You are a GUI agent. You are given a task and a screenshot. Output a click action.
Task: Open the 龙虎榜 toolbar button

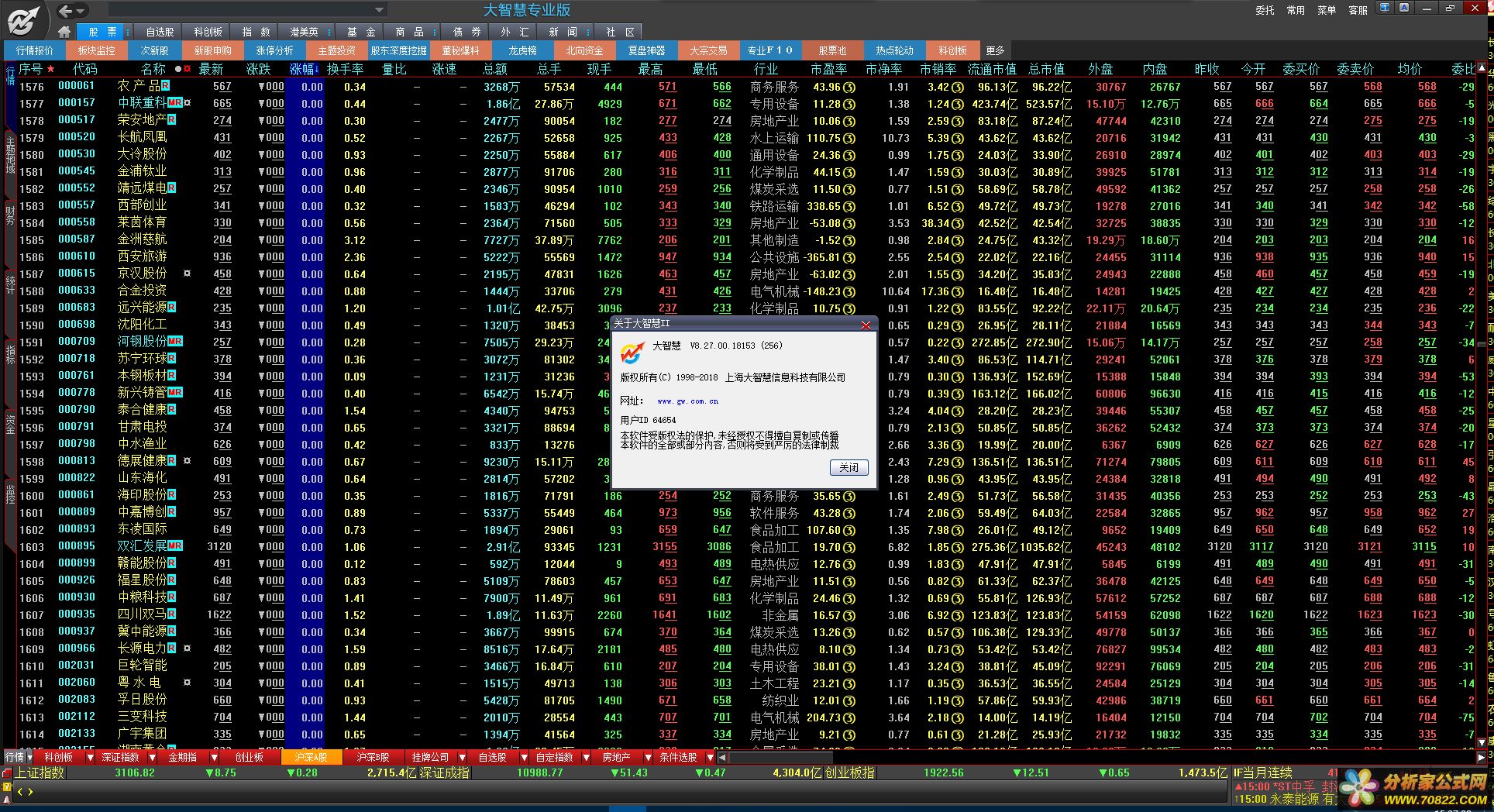pos(522,50)
